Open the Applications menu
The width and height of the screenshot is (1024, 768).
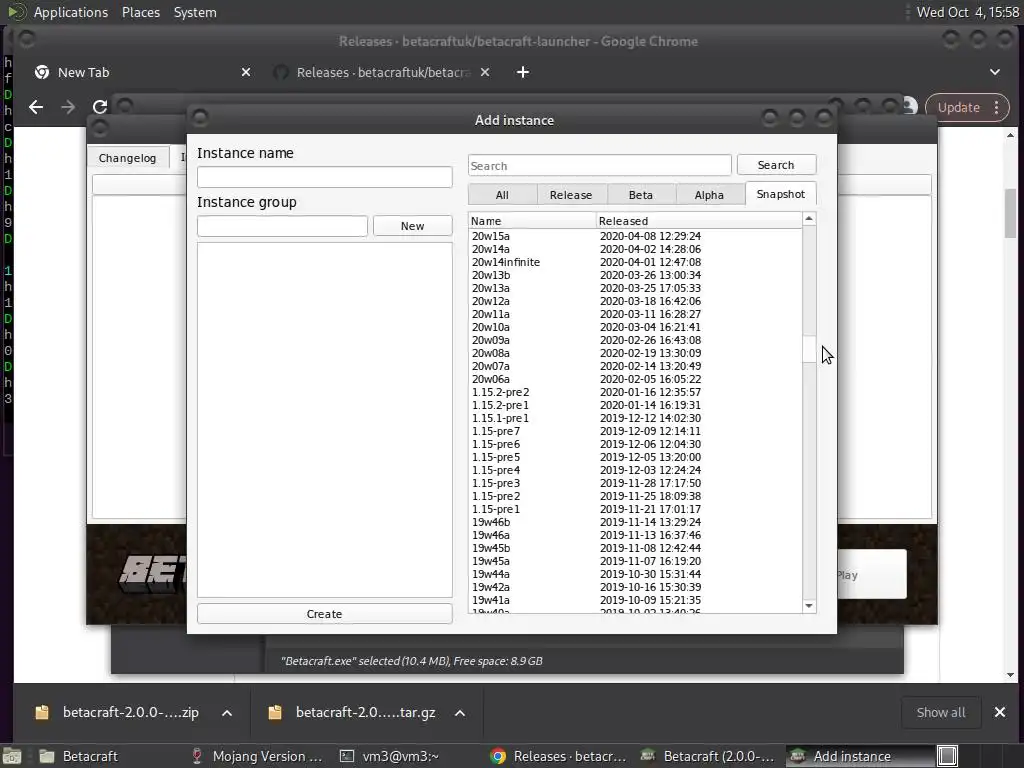click(71, 12)
